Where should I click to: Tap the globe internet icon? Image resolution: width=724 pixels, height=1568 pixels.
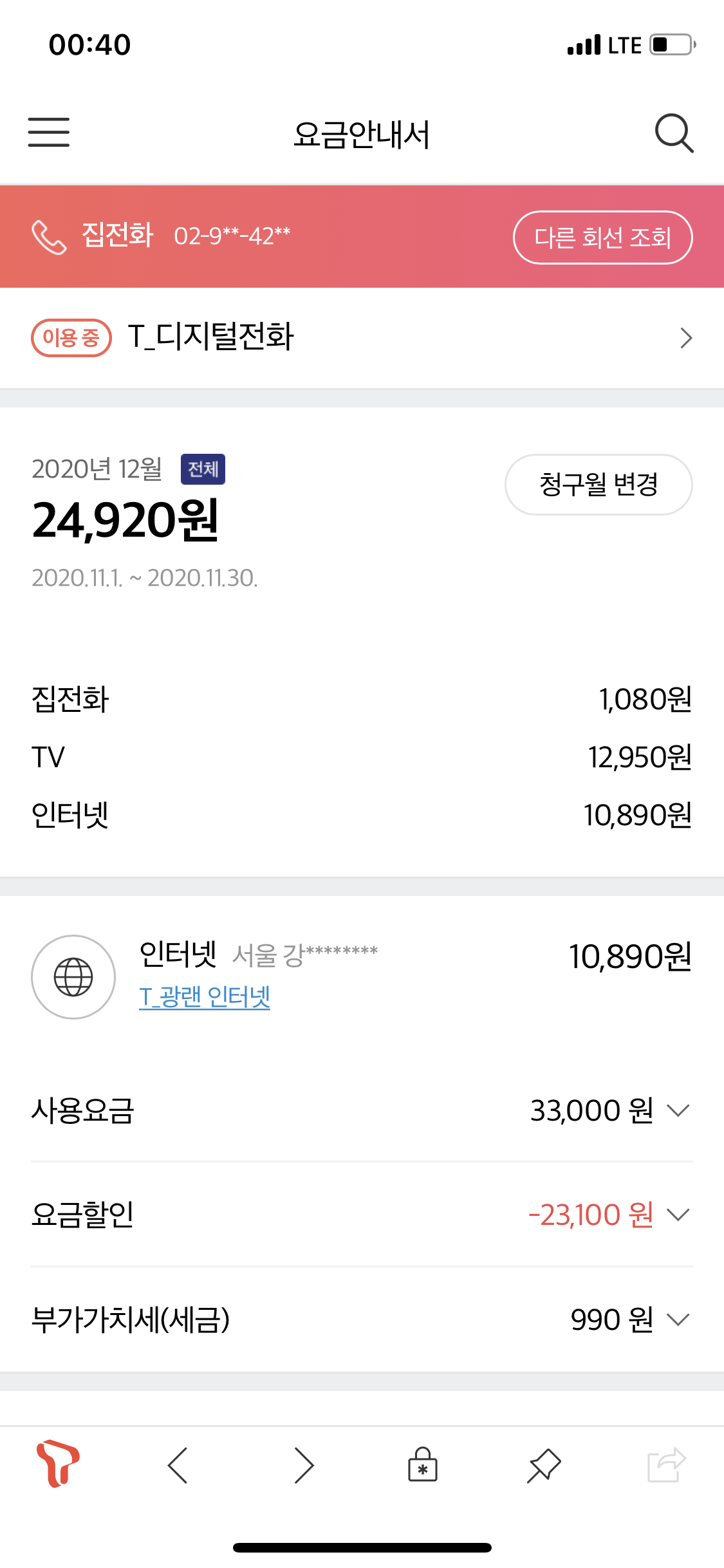73,976
